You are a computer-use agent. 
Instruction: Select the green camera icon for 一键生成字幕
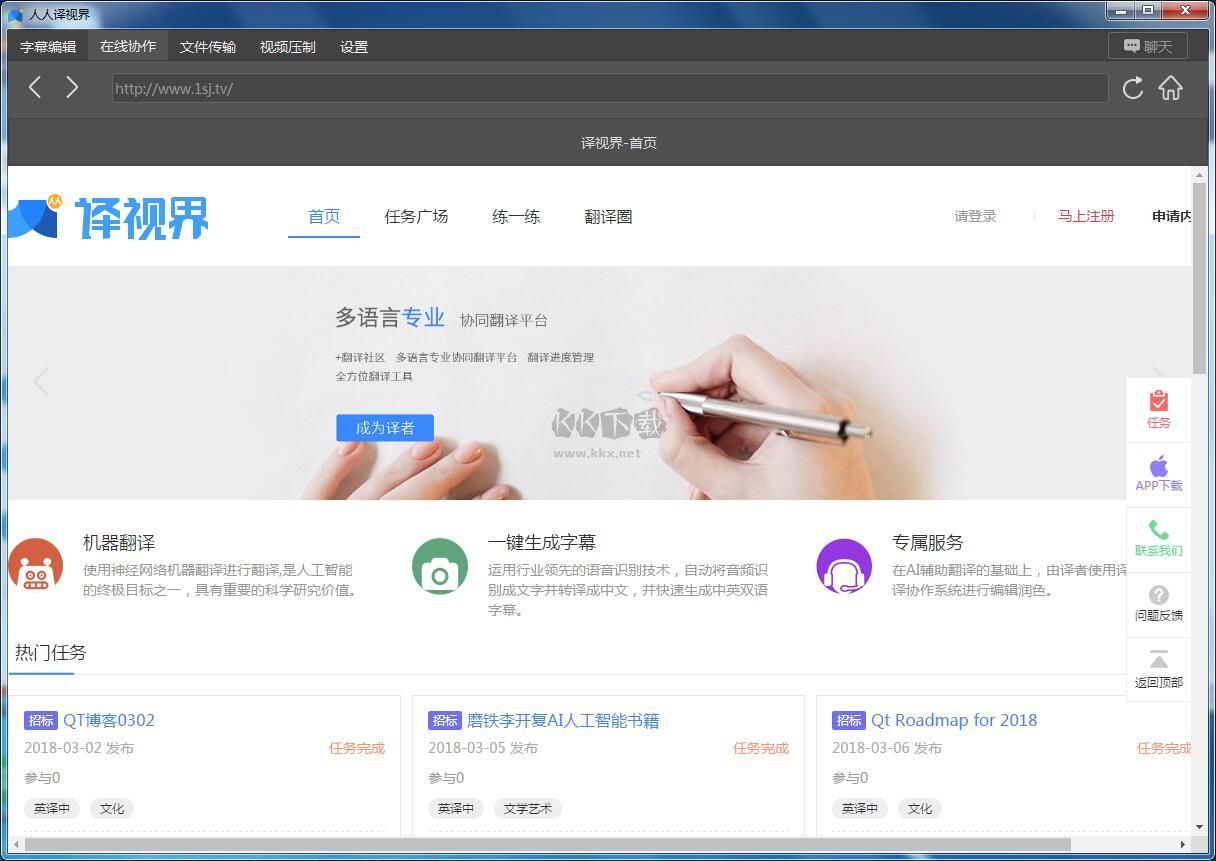pyautogui.click(x=440, y=566)
